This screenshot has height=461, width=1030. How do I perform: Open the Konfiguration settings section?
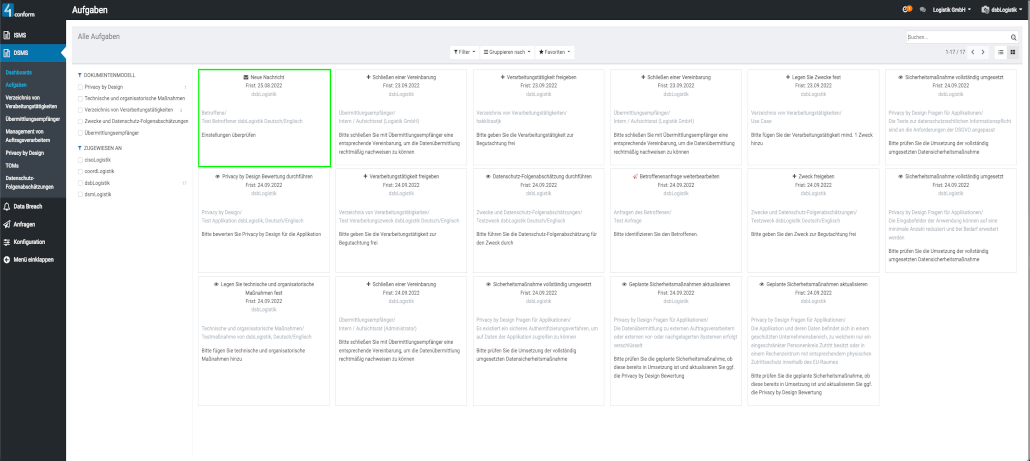[x=28, y=241]
